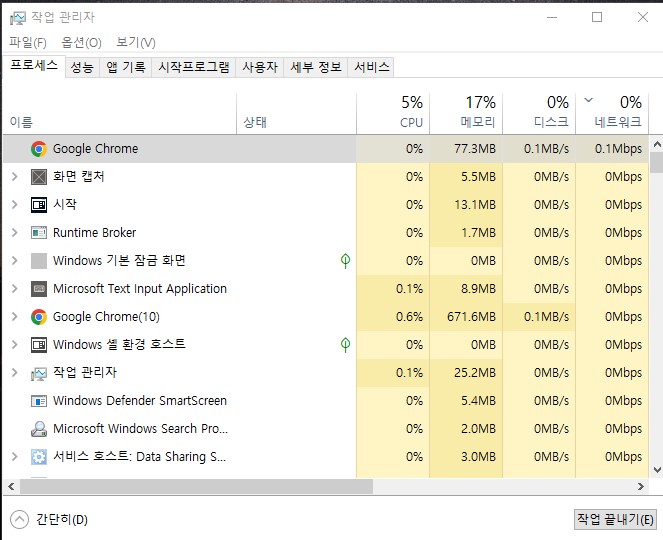Select the Windows Defender SmartScreen row name
The width and height of the screenshot is (663, 540).
pyautogui.click(x=140, y=400)
